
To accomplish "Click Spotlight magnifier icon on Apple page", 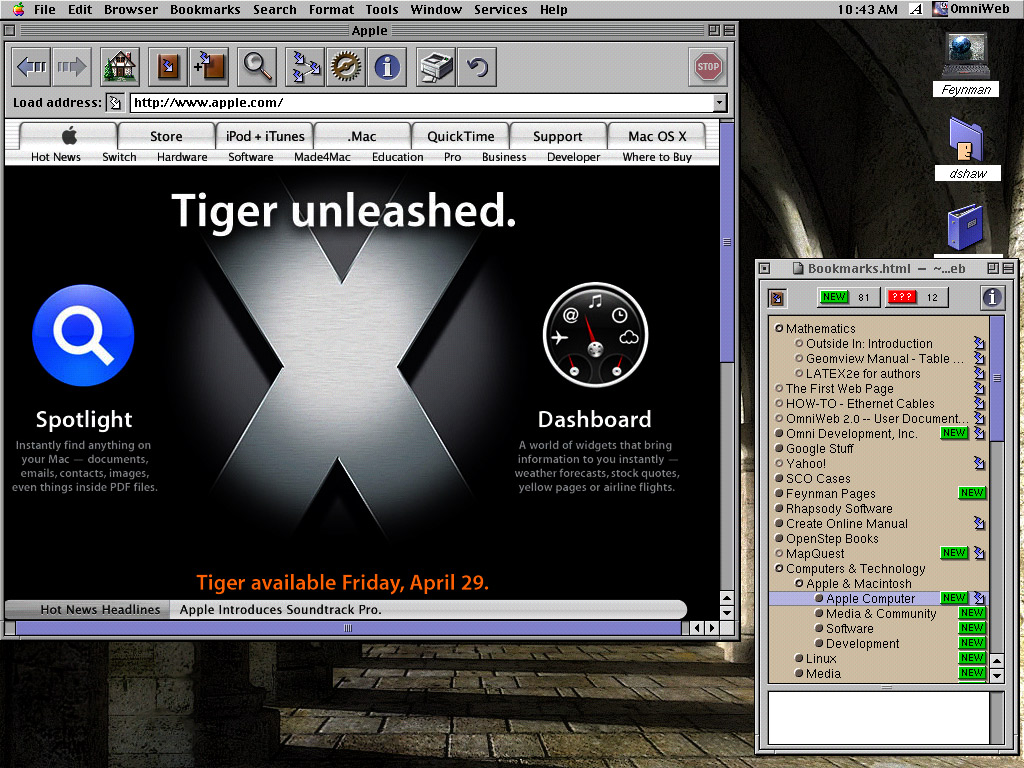I will tap(83, 335).
